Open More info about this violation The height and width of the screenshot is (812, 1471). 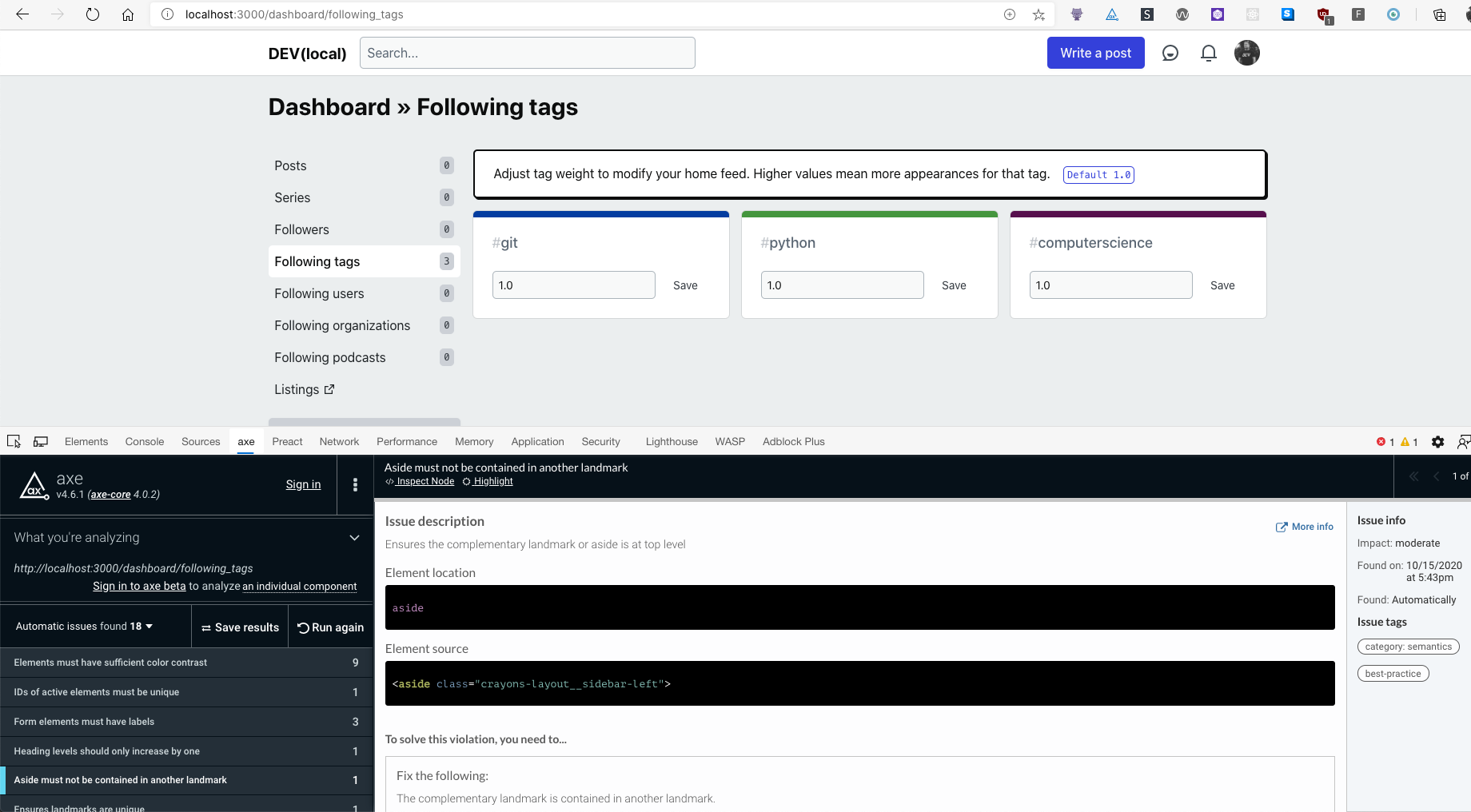click(1305, 527)
